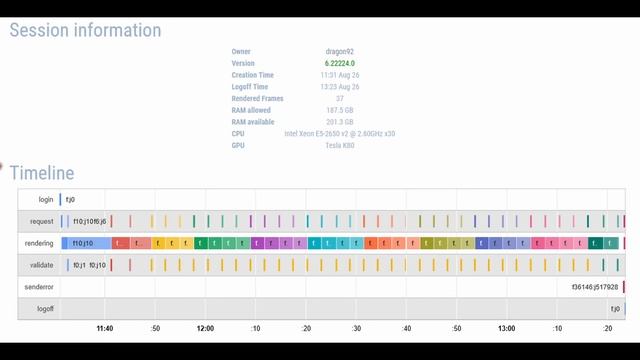Image resolution: width=640 pixels, height=360 pixels.
Task: Click the GPU label
Action: (238, 145)
